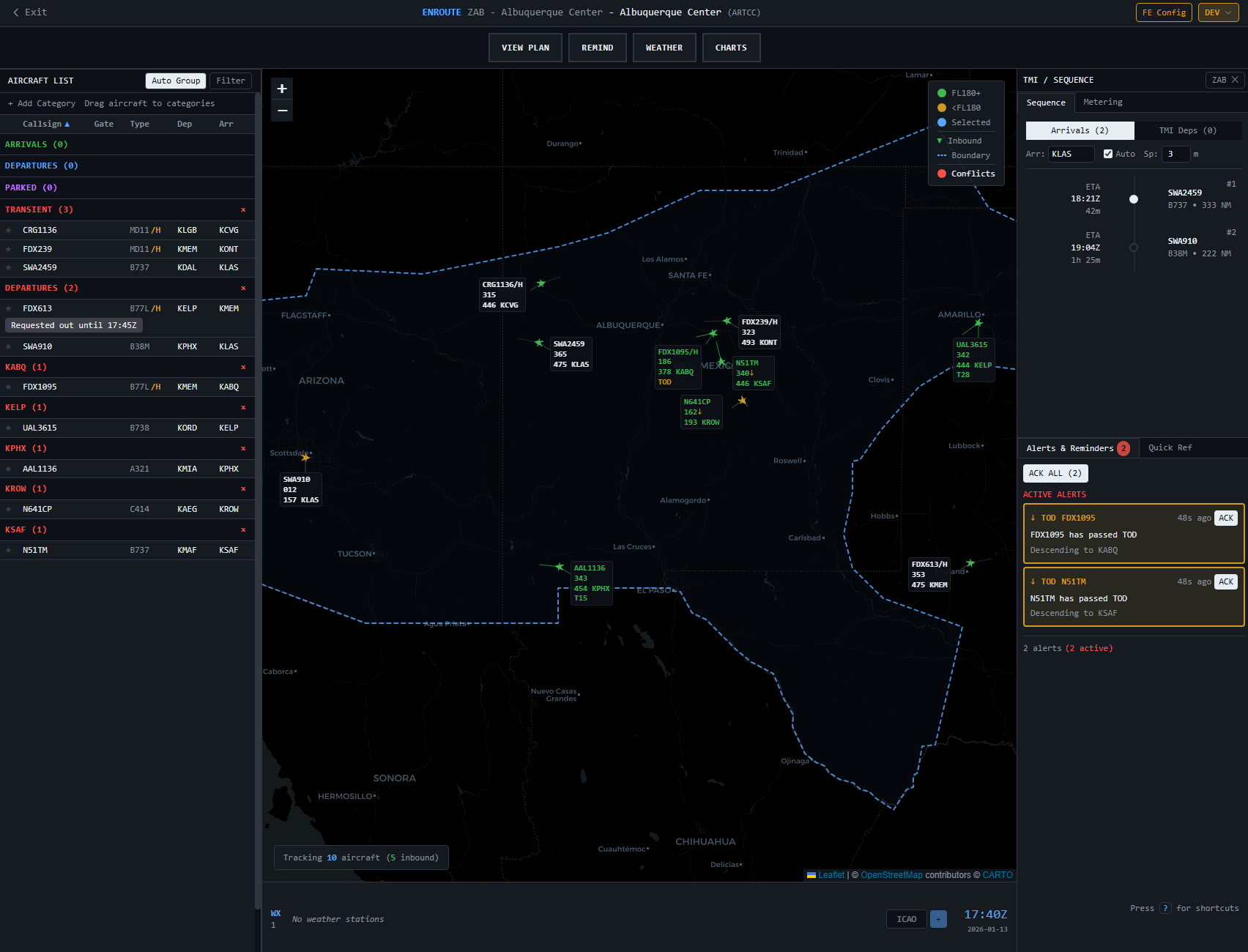The height and width of the screenshot is (952, 1248).
Task: Uncheck the Auto checkbox in the Sequence panel
Action: tap(1108, 154)
